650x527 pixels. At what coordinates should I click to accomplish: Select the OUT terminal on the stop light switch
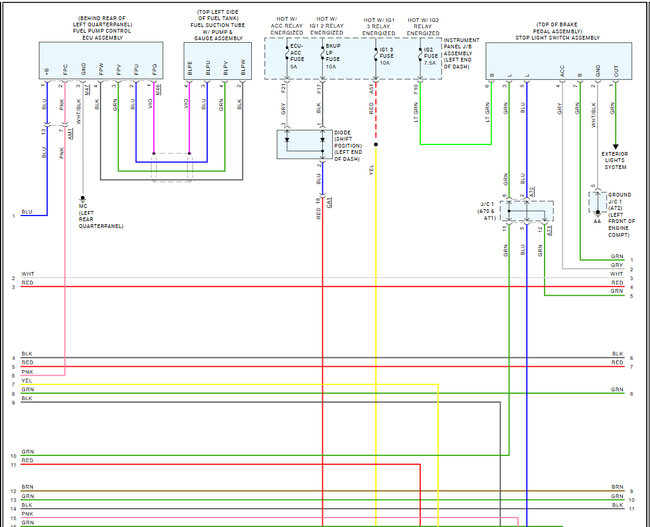coord(616,71)
